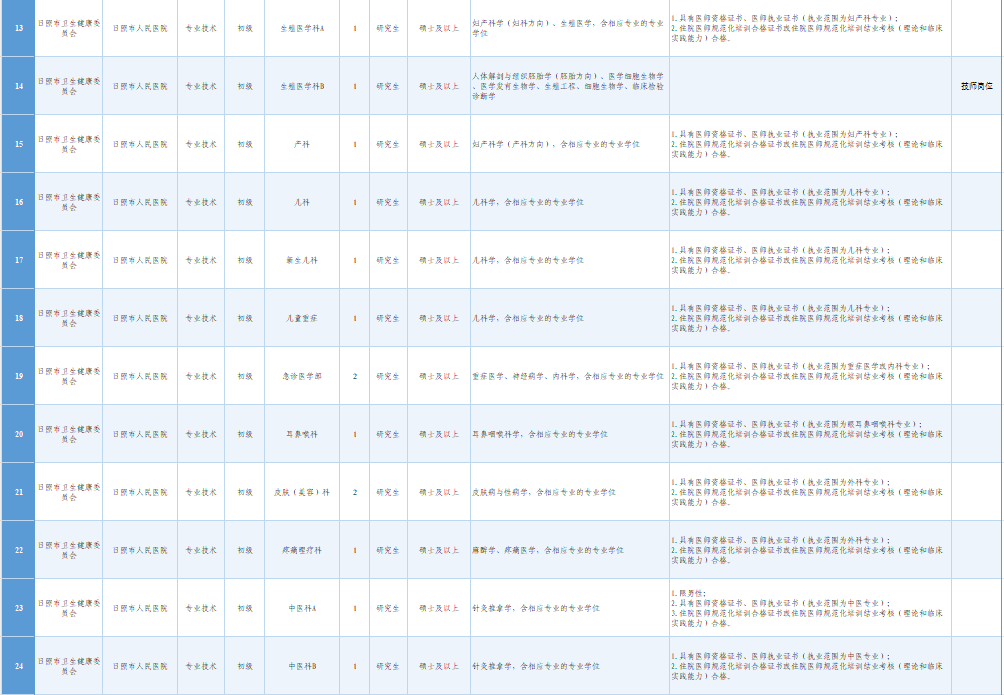Click 硕士及以上 in row 22
This screenshot has height=695, width=1004.
439,550
